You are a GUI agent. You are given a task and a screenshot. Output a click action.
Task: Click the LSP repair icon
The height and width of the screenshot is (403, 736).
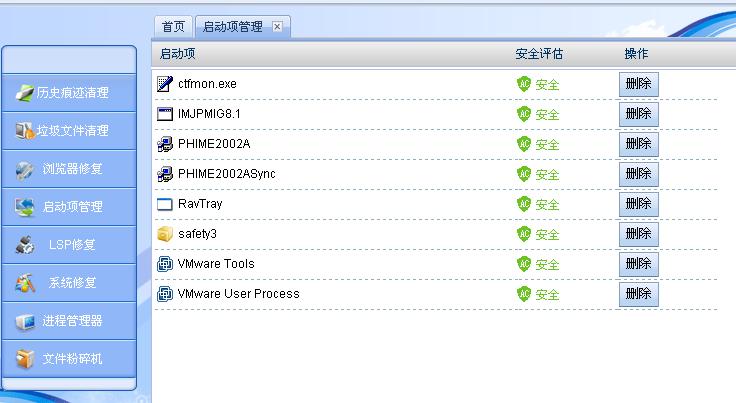coord(25,245)
